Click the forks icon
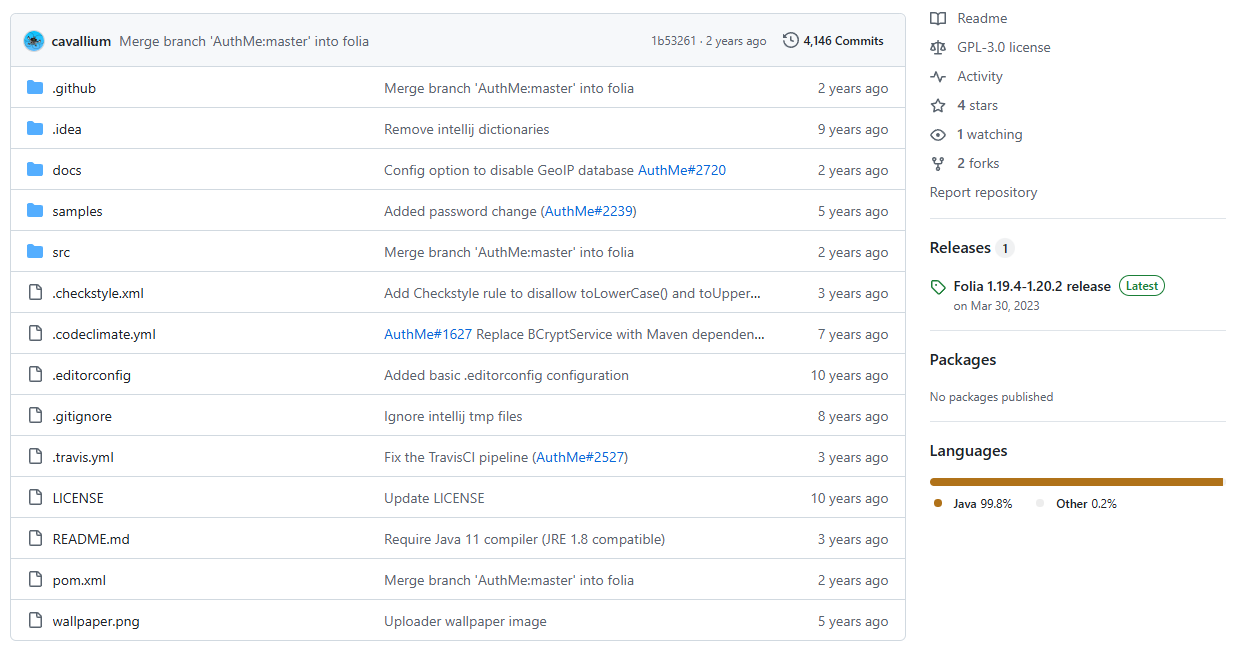1249x645 pixels. click(938, 163)
